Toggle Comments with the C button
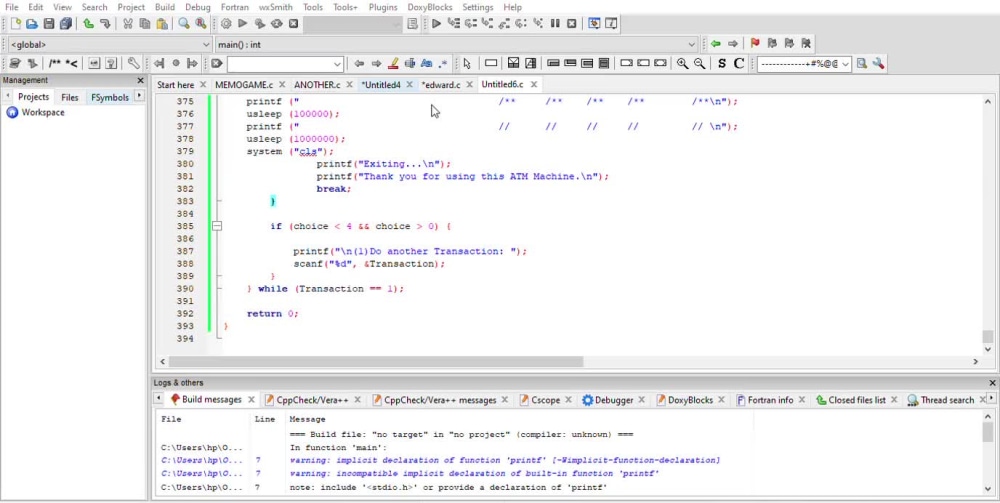The image size is (1000, 503). tap(739, 63)
